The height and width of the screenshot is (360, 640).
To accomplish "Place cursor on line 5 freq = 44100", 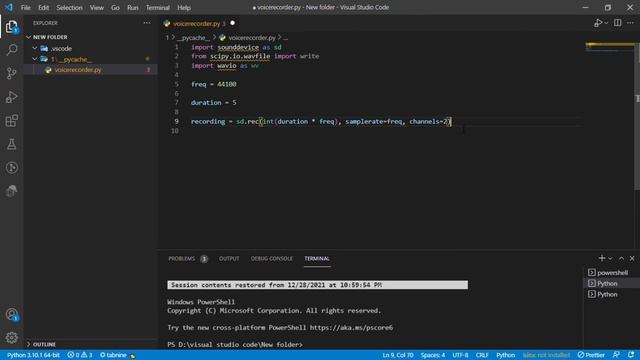I will [213, 84].
